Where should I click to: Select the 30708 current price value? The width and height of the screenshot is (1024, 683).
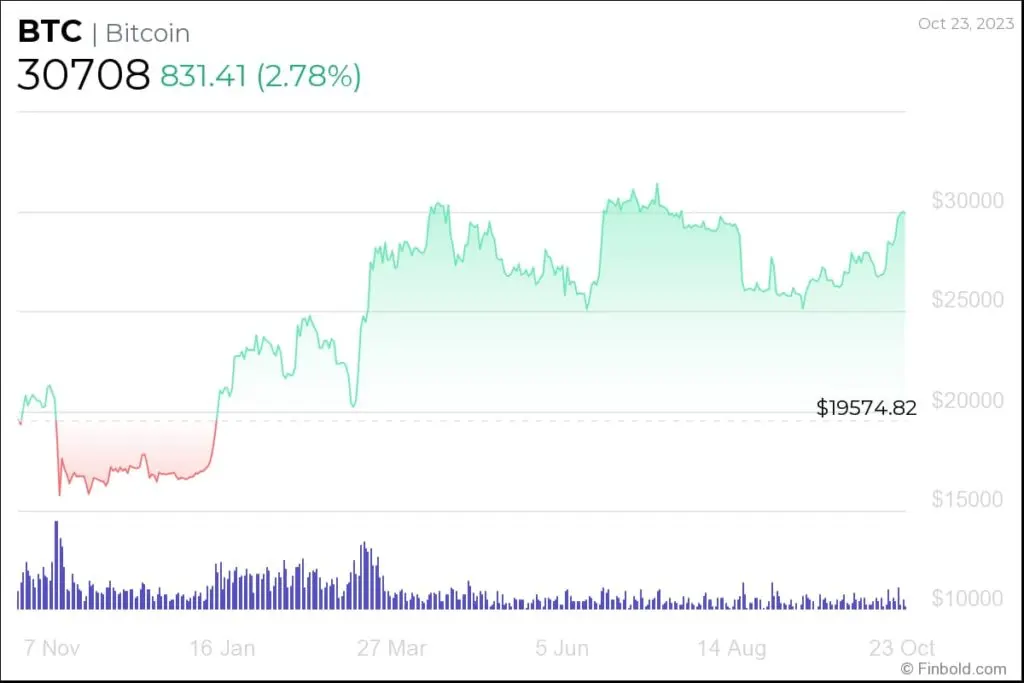coord(83,75)
